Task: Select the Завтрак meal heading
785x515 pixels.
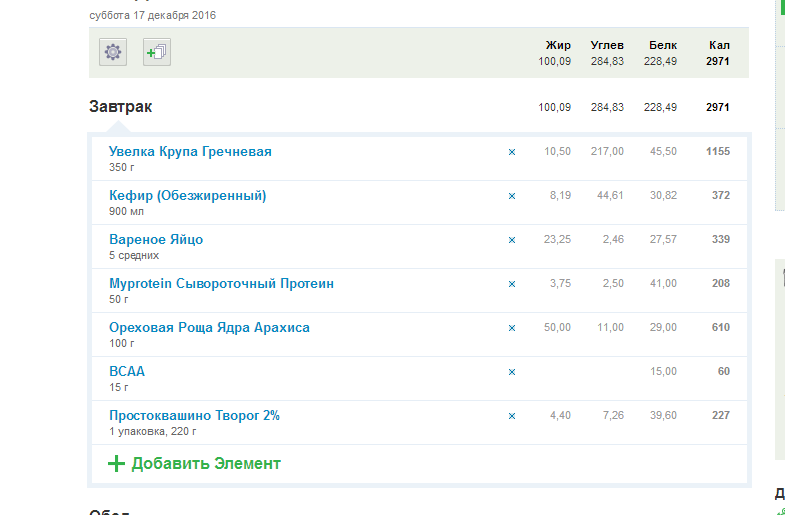Action: (x=121, y=107)
